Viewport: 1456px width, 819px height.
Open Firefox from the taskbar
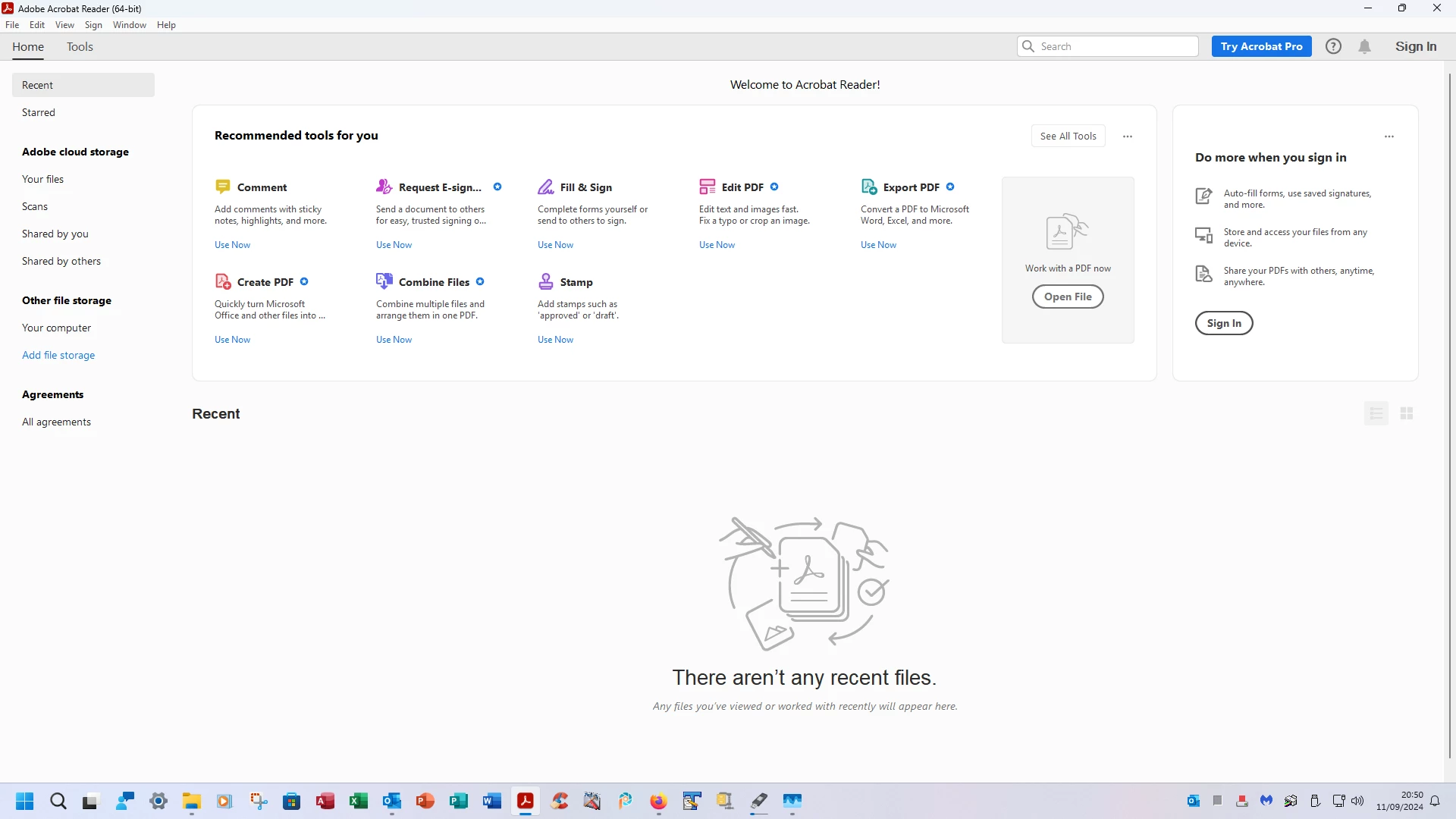point(658,801)
